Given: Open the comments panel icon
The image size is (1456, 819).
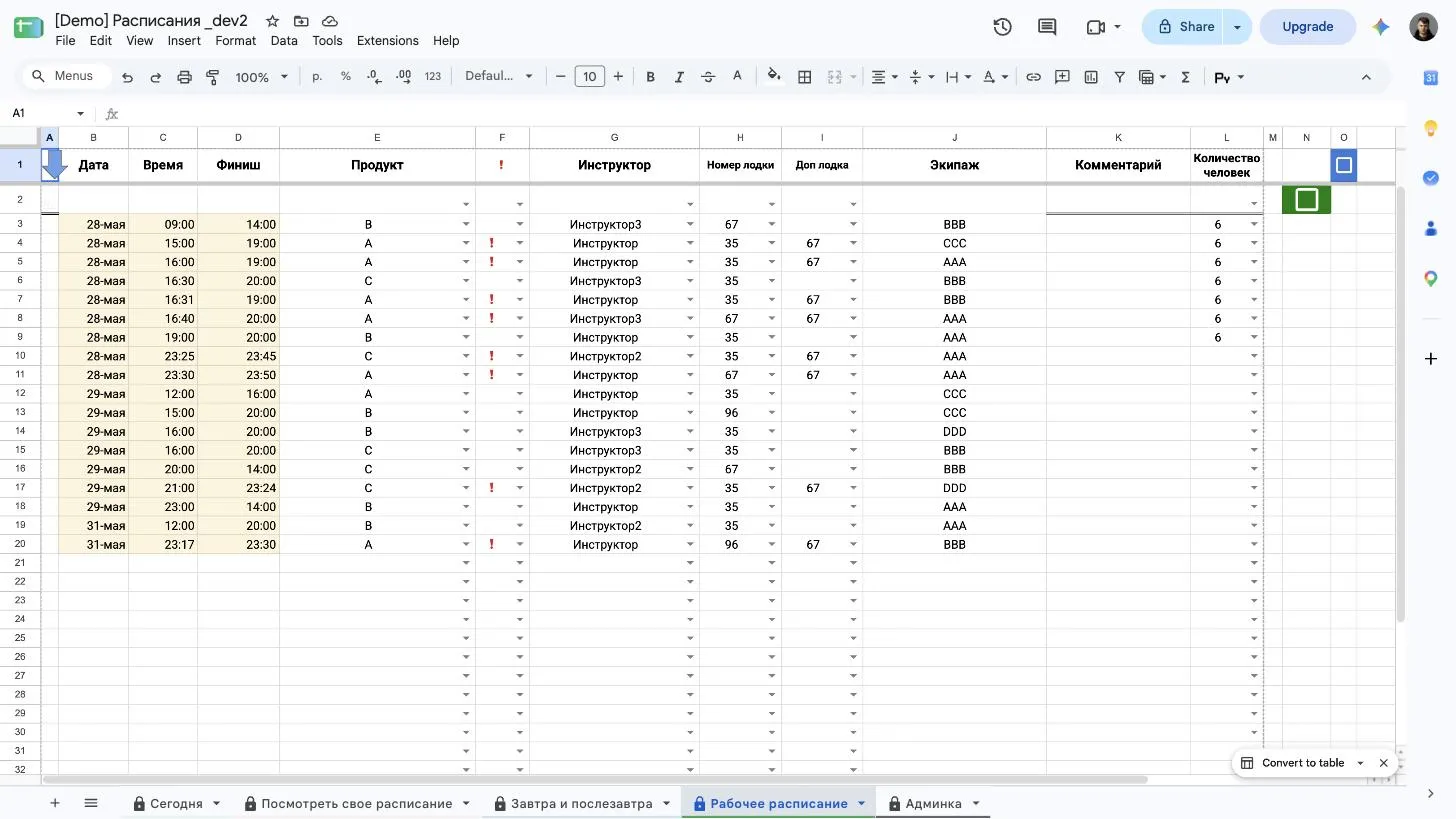Looking at the screenshot, I should pos(1047,27).
